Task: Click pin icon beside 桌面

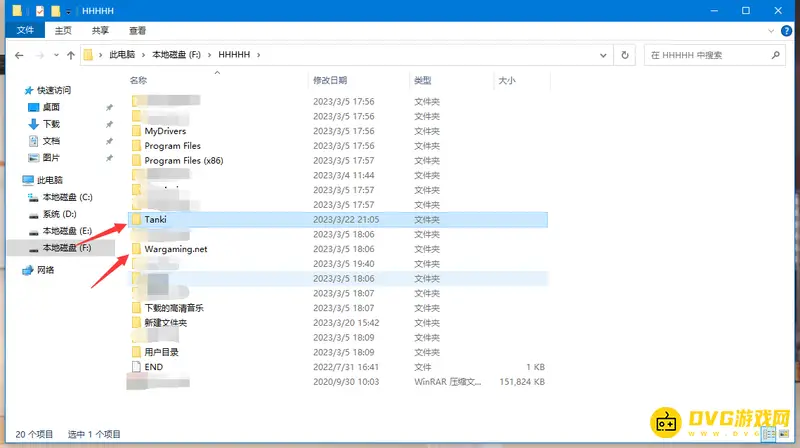Action: pyautogui.click(x=109, y=107)
